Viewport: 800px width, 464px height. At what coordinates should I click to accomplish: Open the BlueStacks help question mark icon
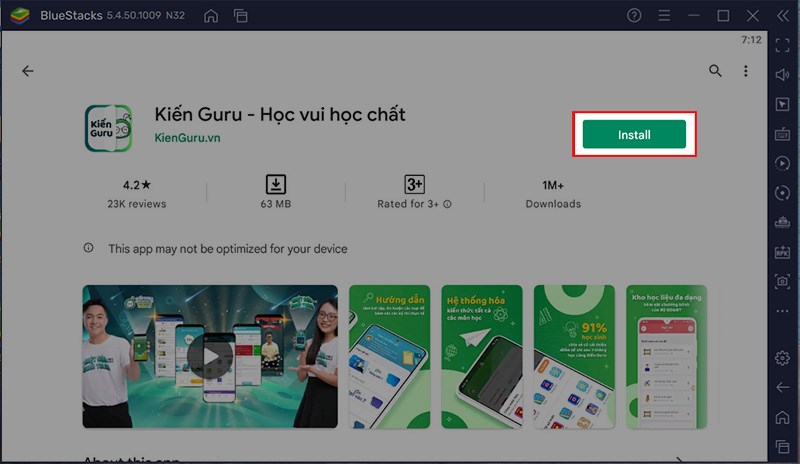coord(634,15)
